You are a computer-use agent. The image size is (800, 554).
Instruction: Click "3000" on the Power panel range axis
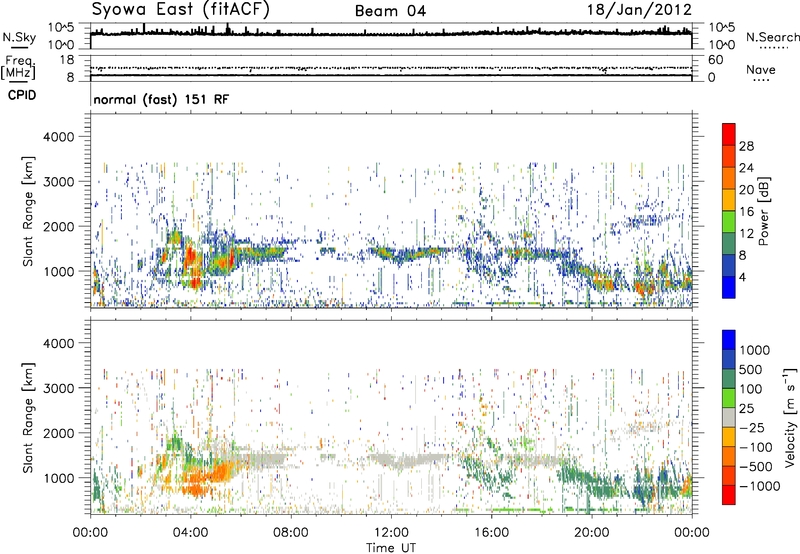58,182
